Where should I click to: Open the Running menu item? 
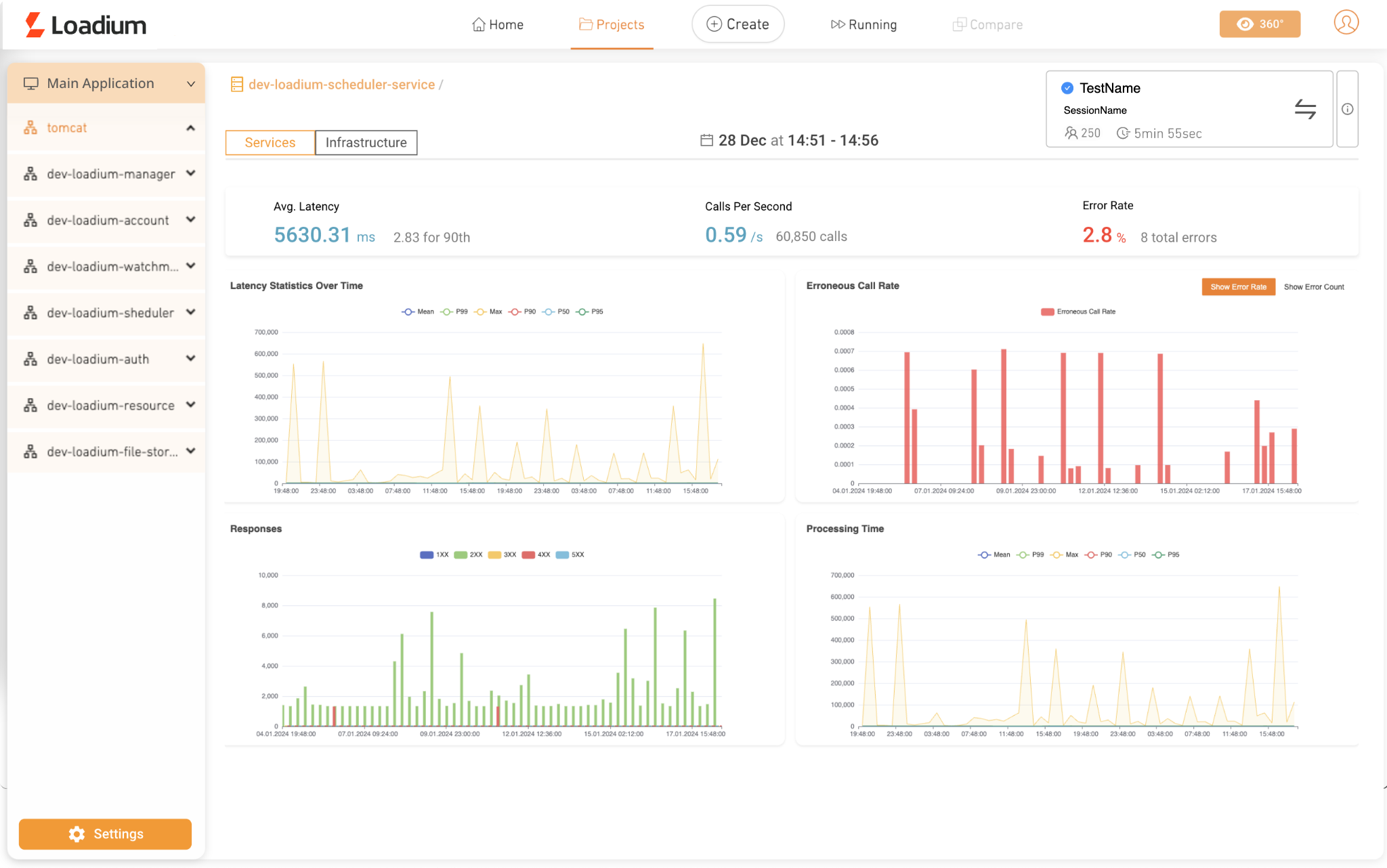coord(863,25)
